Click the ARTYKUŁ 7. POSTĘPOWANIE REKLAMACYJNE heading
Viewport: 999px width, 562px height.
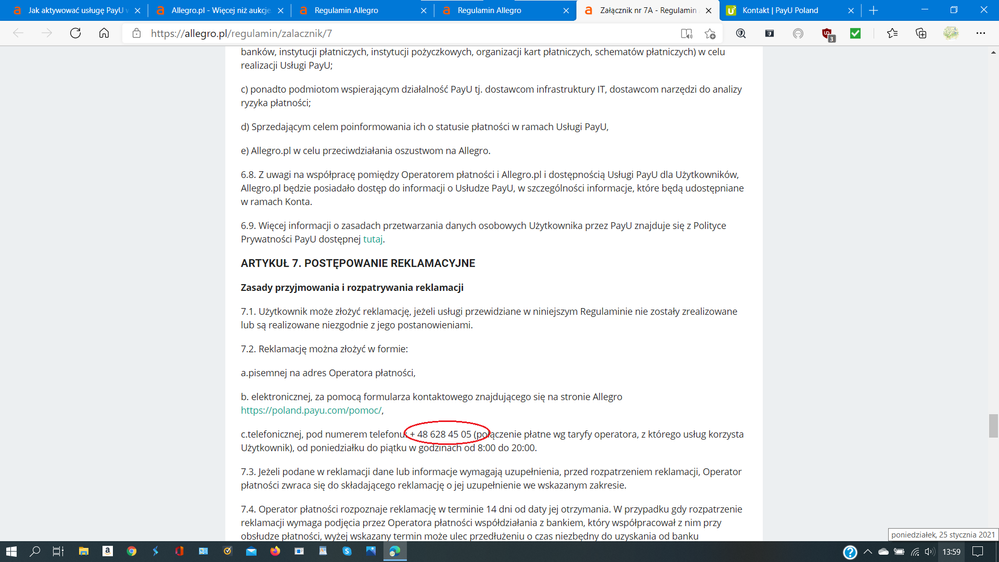coord(358,263)
